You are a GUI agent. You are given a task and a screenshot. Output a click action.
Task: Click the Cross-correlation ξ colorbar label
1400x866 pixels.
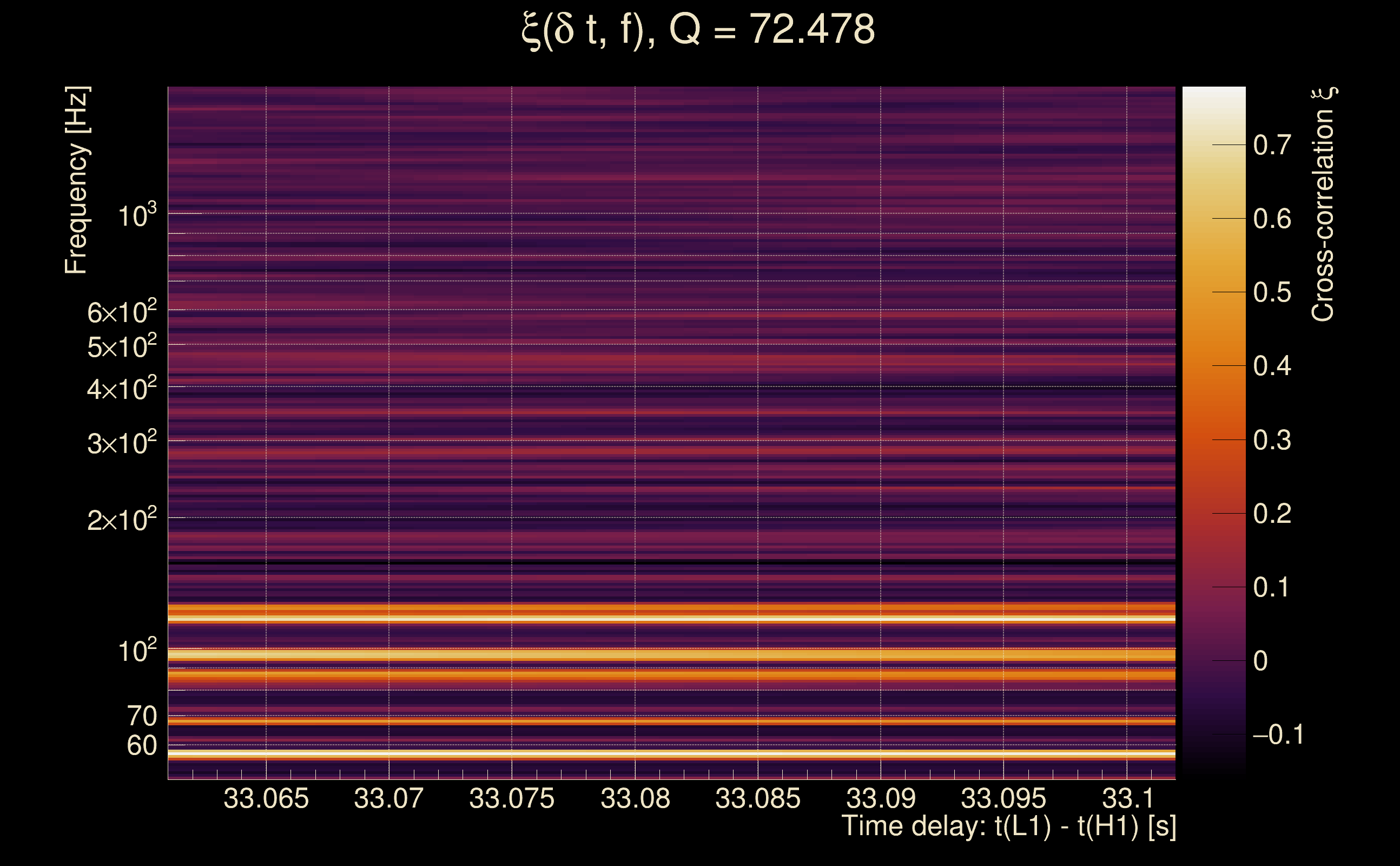pos(1323,205)
